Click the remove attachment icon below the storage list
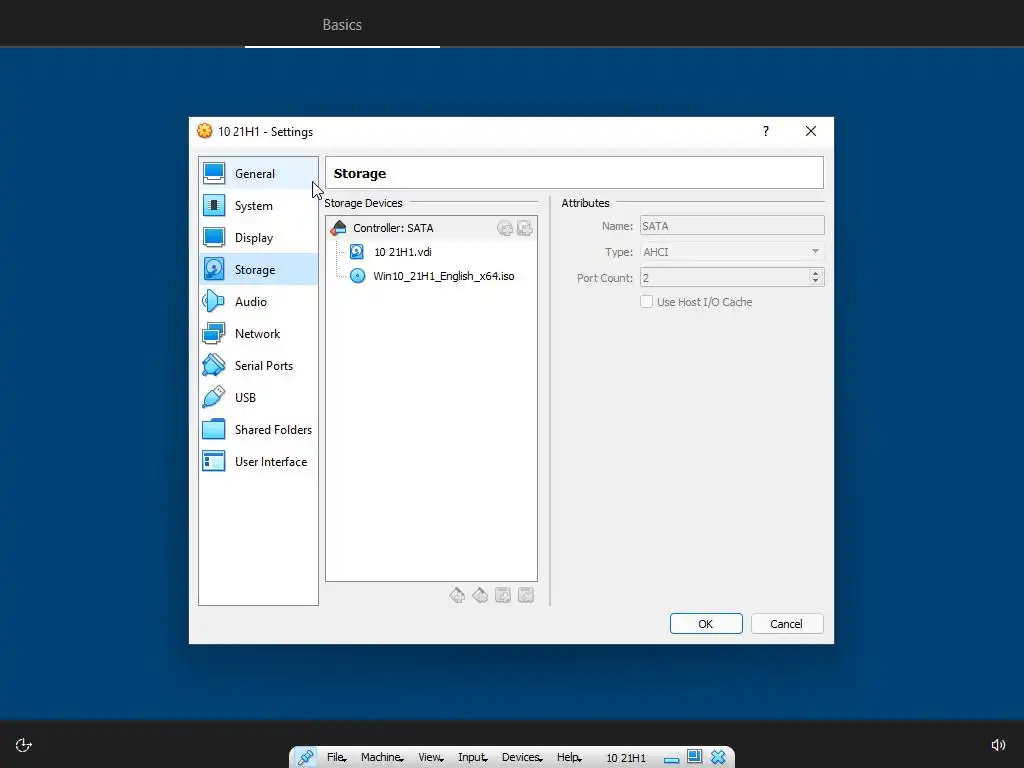Image resolution: width=1024 pixels, height=768 pixels. click(526, 595)
